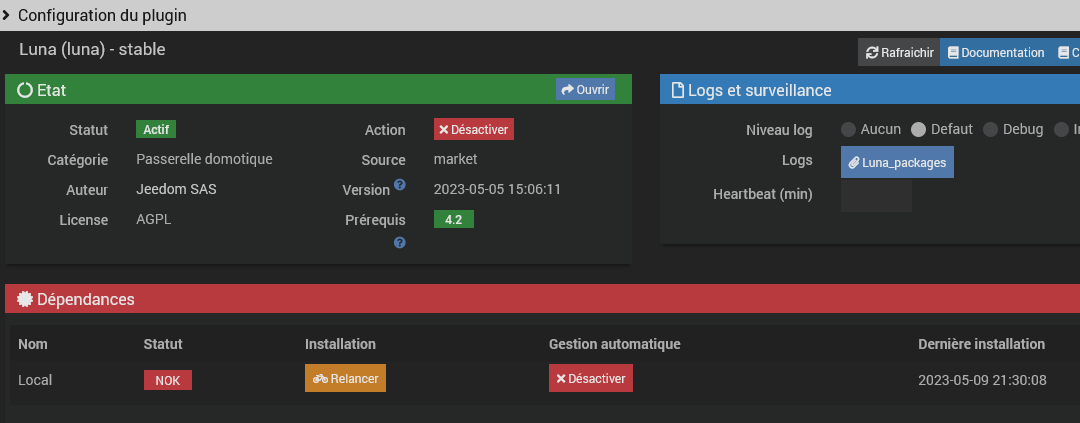The width and height of the screenshot is (1080, 423).
Task: Click the version date 2023-05-05 15:06:11
Action: [x=497, y=189]
